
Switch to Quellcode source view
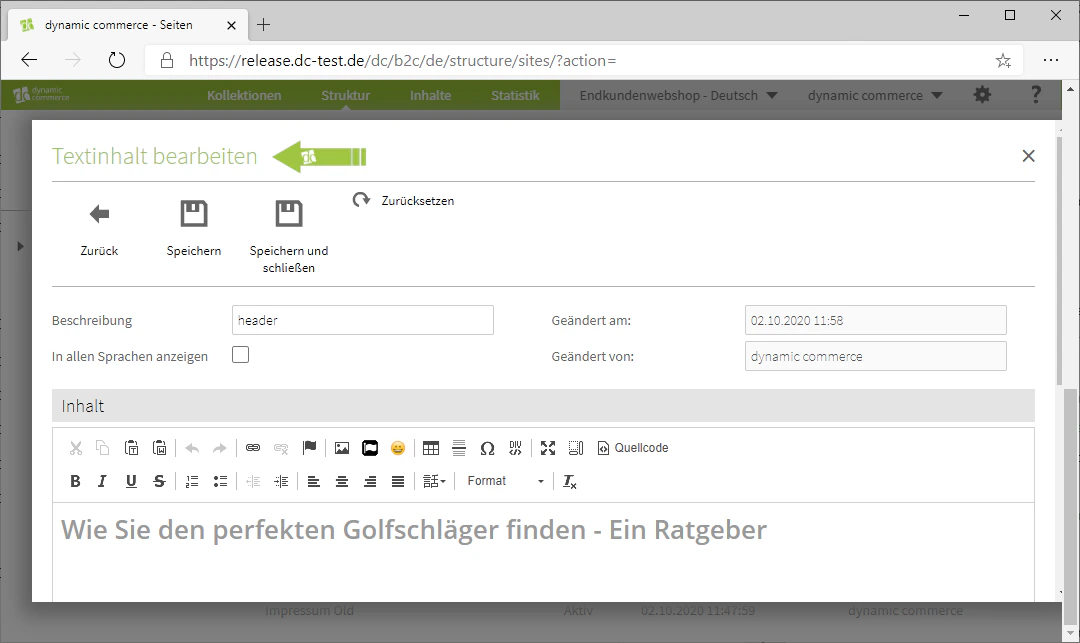pyautogui.click(x=632, y=448)
